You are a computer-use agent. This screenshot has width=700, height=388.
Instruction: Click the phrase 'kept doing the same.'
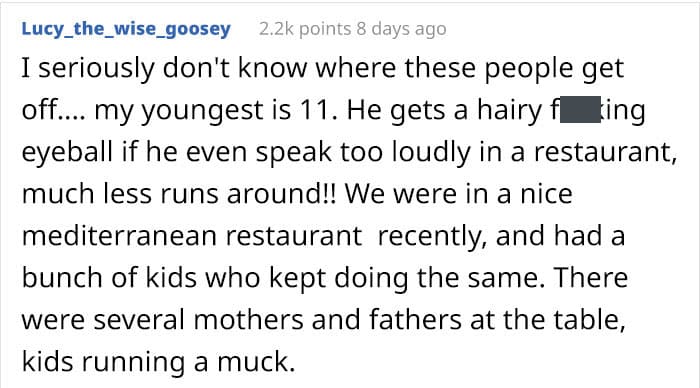click(407, 278)
